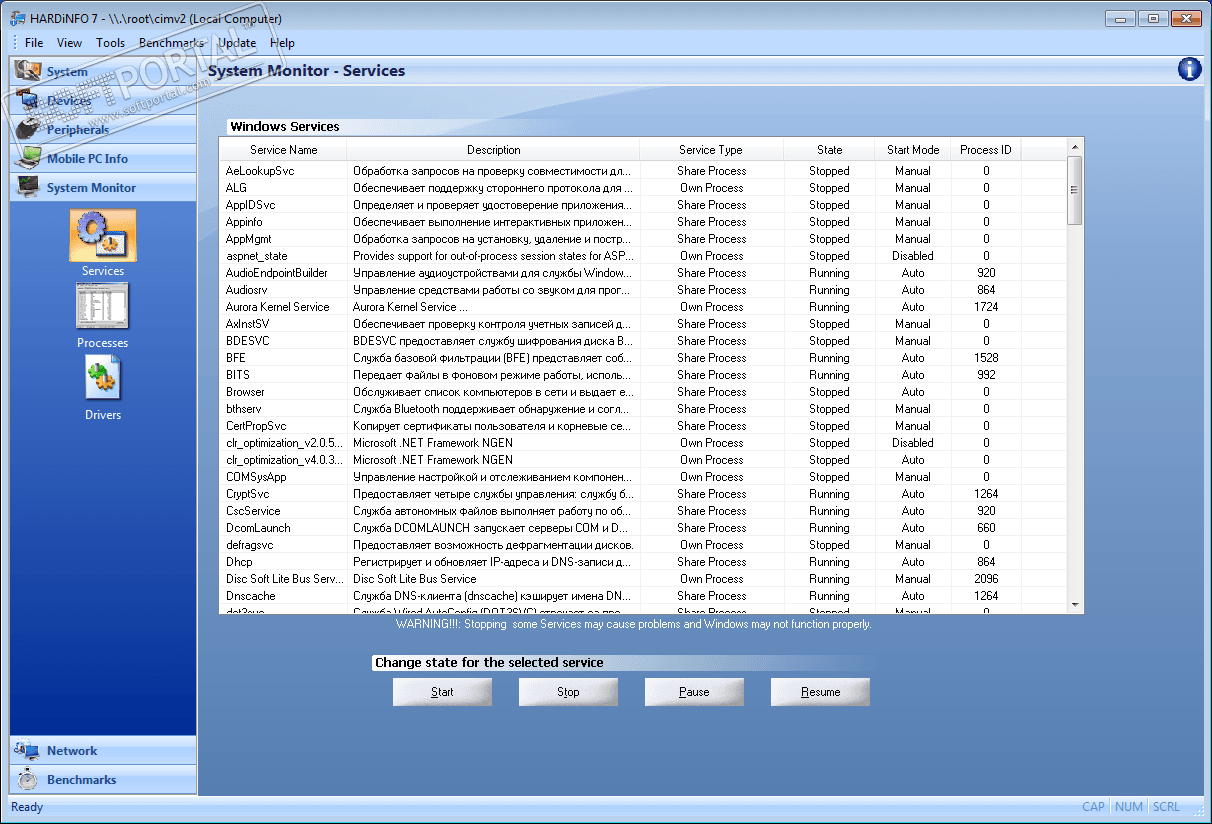The width and height of the screenshot is (1212, 824).
Task: Click the services list scrollbar thumb
Action: pyautogui.click(x=1075, y=190)
